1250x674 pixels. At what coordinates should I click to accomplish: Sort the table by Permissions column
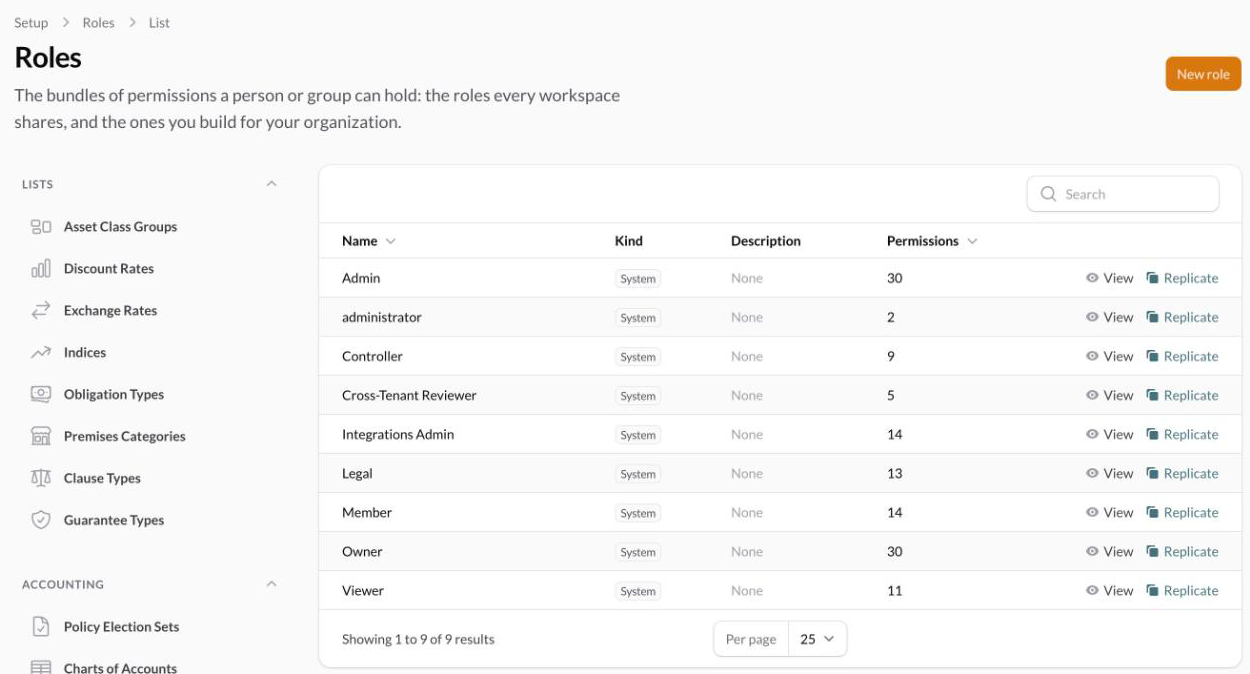tap(932, 241)
